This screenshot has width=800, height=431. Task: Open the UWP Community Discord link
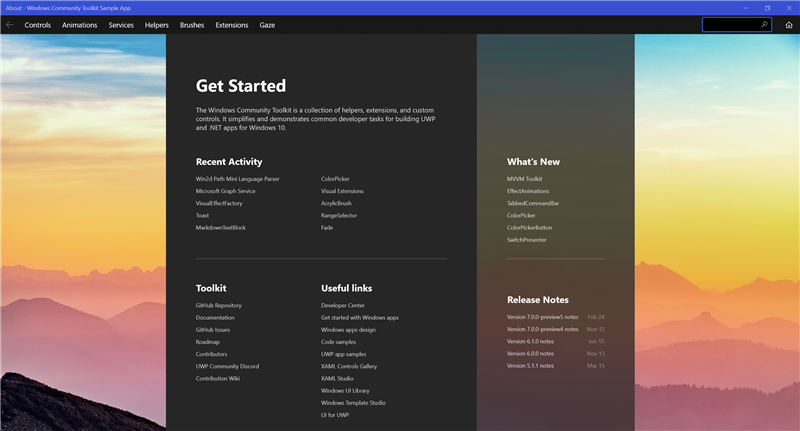coord(227,366)
